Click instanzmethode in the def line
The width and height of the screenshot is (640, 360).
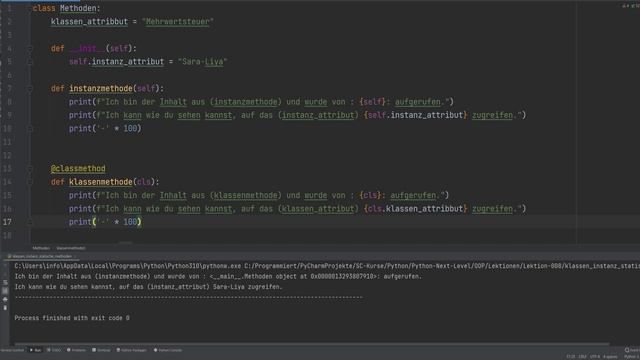click(x=101, y=89)
